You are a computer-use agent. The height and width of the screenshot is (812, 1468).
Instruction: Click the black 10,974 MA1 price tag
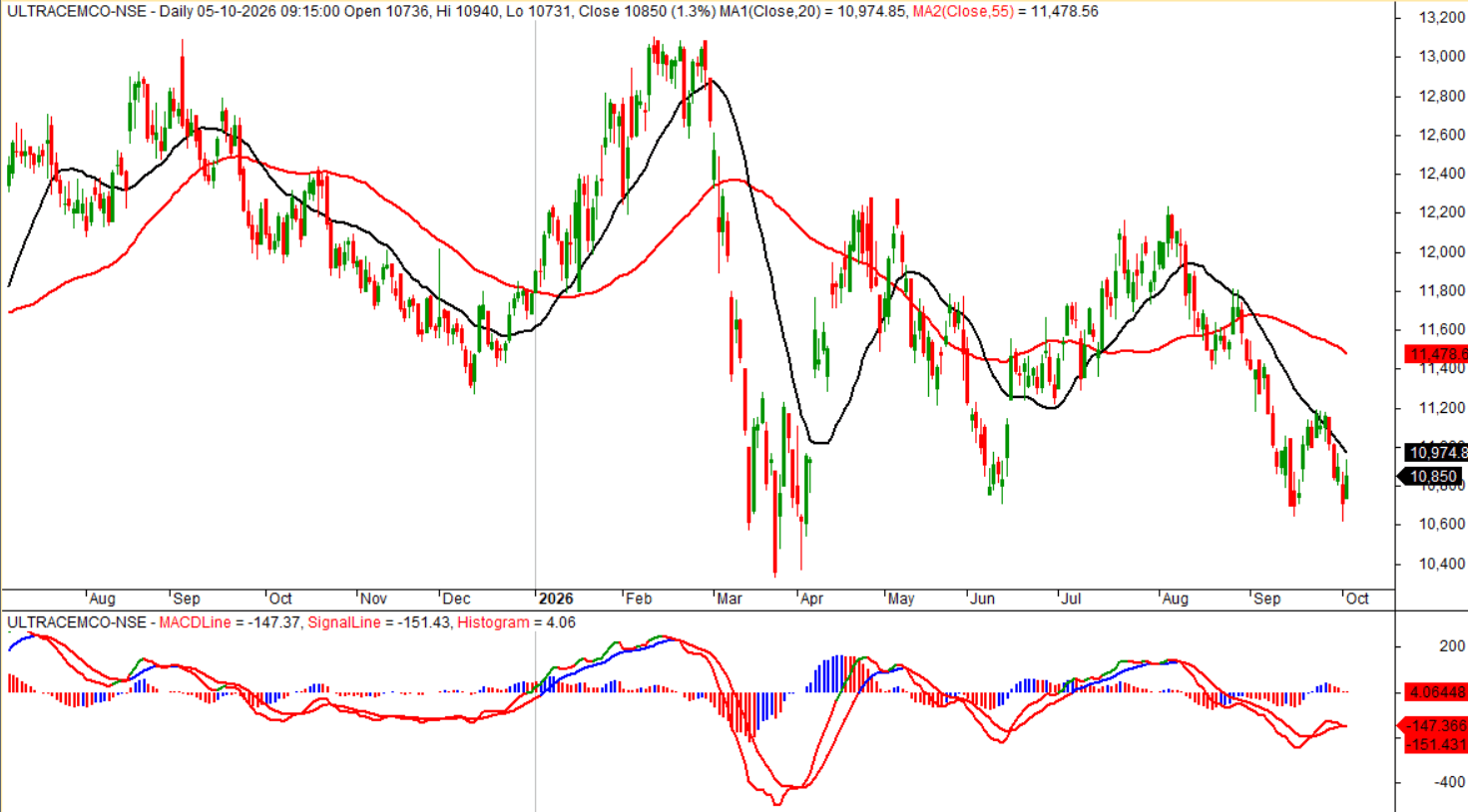(1436, 453)
